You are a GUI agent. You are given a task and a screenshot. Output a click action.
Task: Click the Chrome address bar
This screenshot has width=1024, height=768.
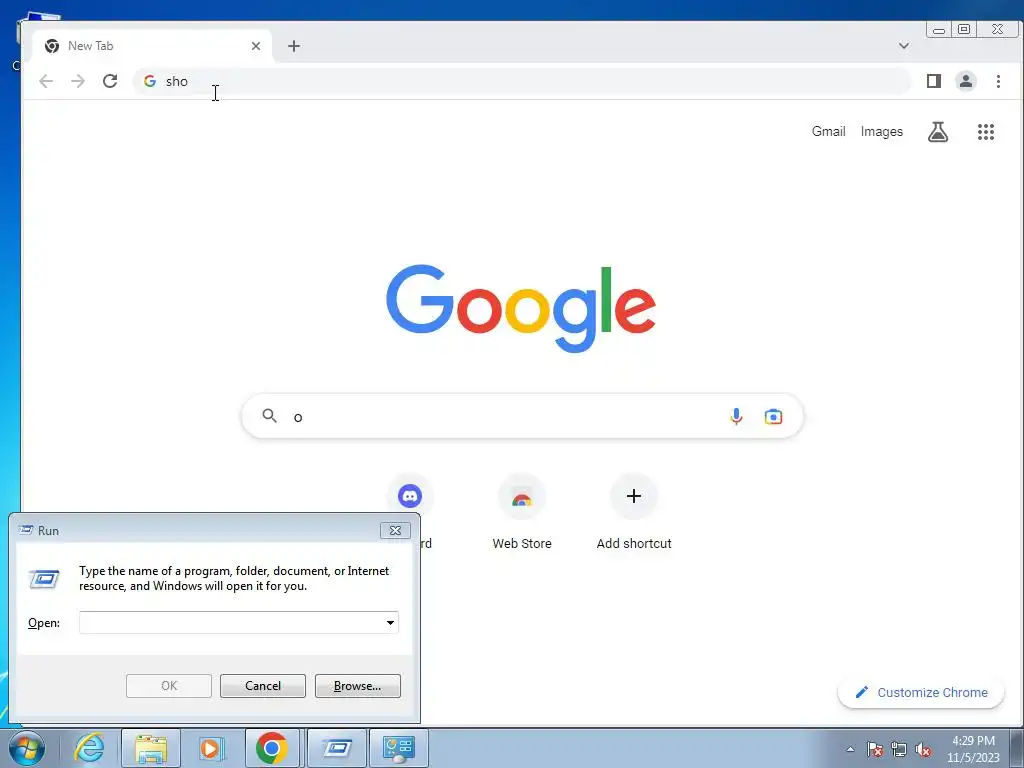tap(521, 81)
